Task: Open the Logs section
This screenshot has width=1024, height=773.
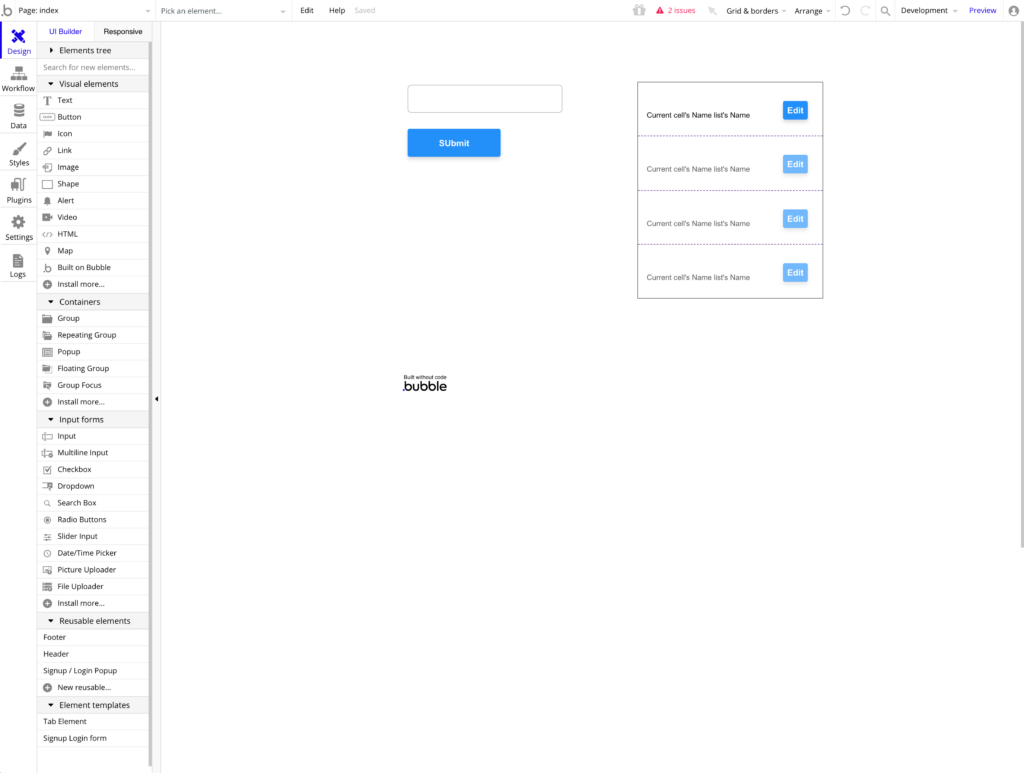Action: (18, 265)
